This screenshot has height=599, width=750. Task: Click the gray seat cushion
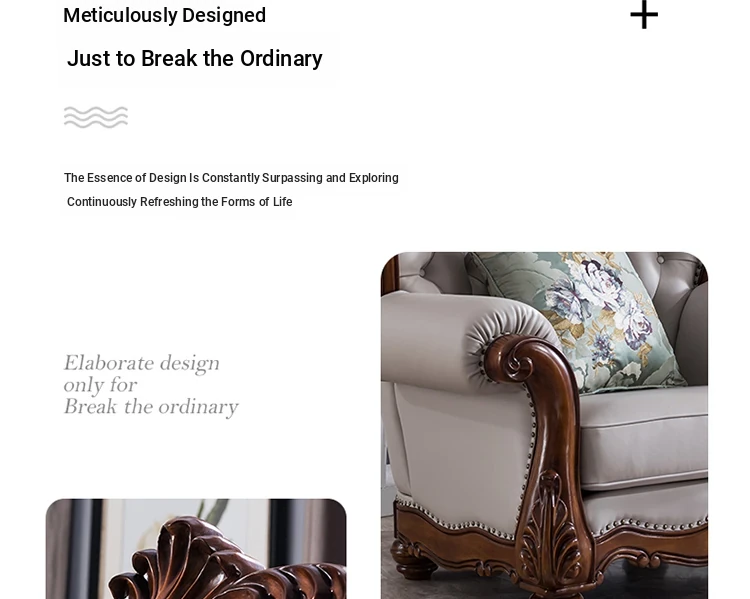643,438
